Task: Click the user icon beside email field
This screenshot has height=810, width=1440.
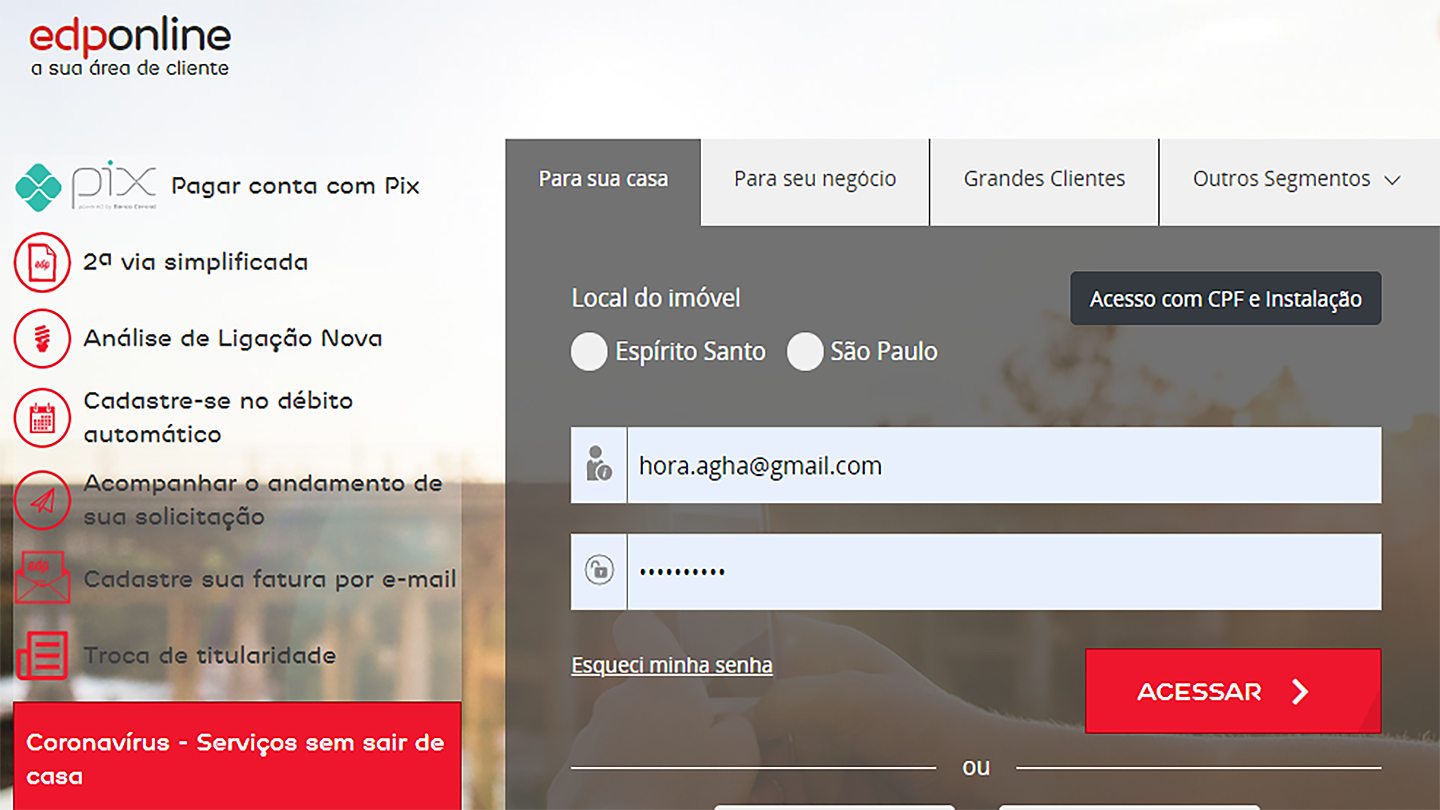Action: coord(599,465)
